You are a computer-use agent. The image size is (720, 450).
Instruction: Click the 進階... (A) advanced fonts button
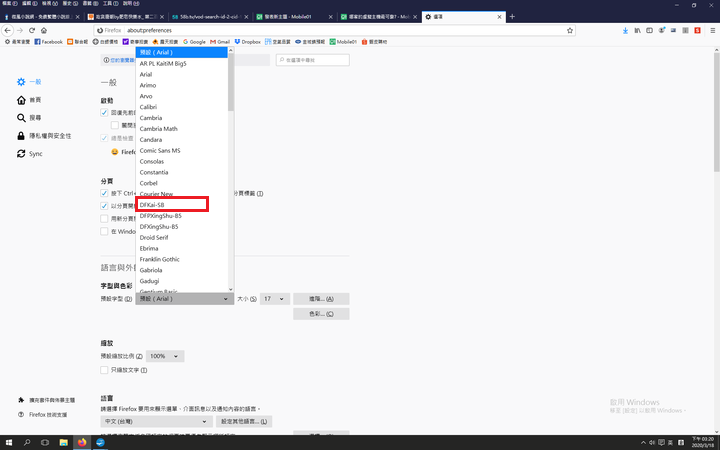point(321,299)
